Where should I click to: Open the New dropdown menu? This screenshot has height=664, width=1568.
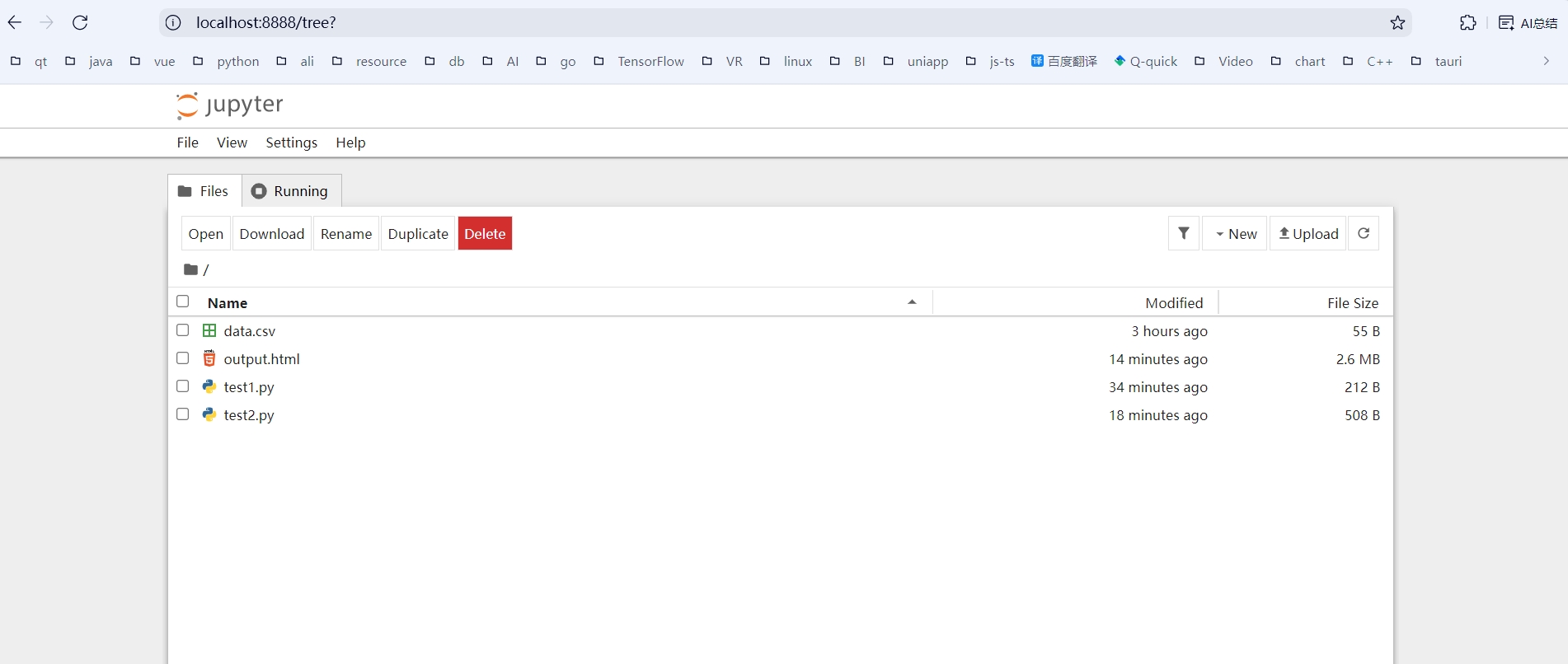tap(1235, 233)
